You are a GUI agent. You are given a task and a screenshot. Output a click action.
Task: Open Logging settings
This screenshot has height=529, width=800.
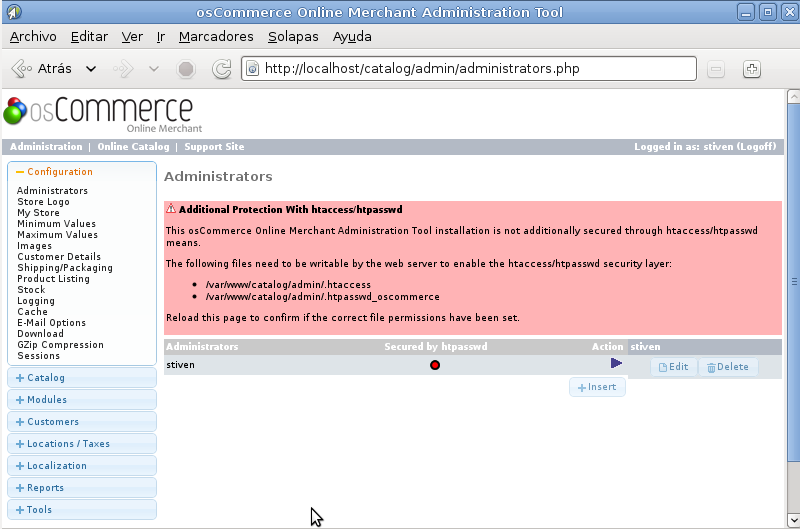[x=36, y=301]
